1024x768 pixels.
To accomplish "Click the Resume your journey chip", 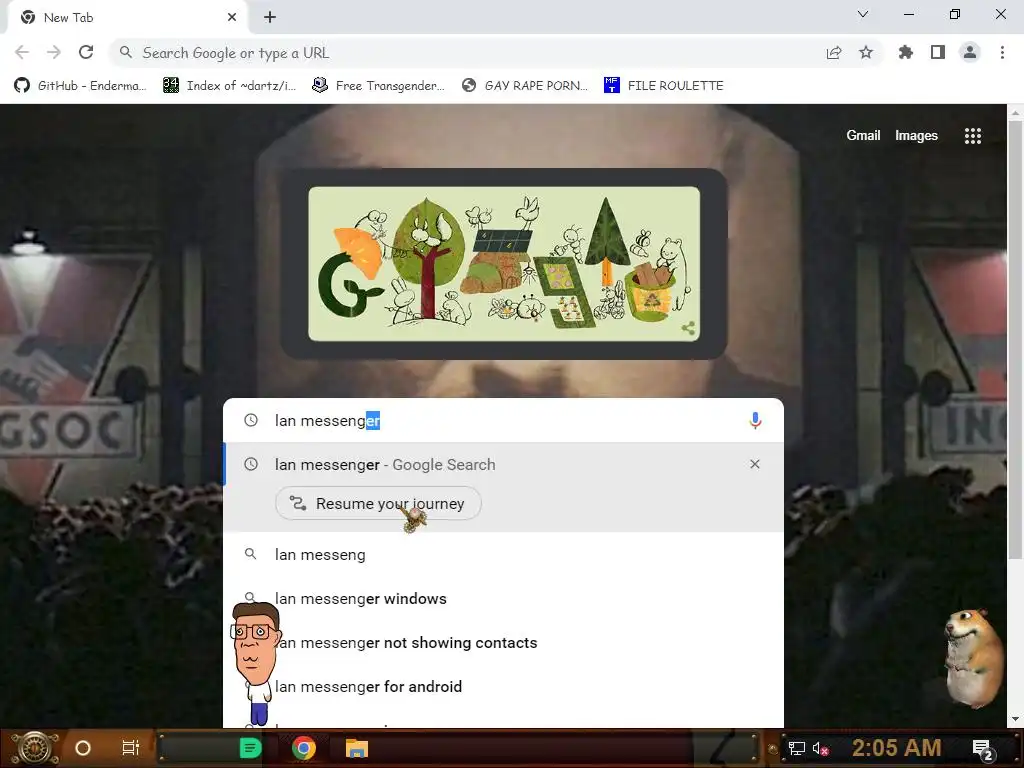I will pyautogui.click(x=378, y=504).
